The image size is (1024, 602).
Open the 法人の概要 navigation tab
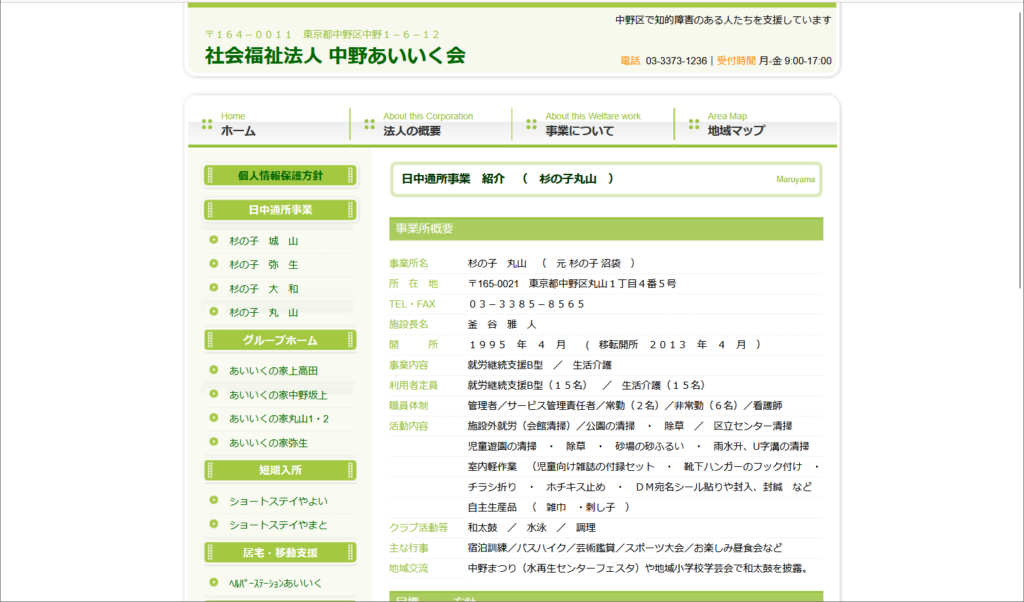pyautogui.click(x=412, y=131)
